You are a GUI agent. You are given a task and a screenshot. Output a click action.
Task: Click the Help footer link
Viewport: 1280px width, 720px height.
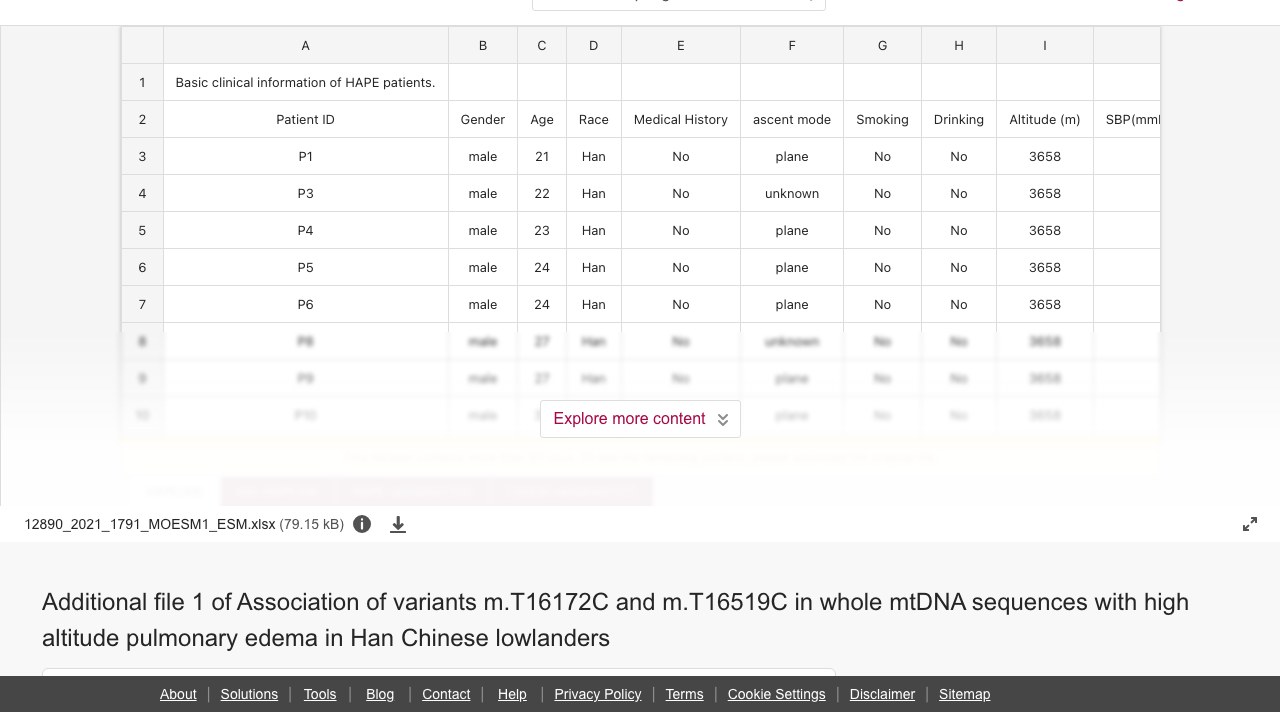[x=512, y=694]
